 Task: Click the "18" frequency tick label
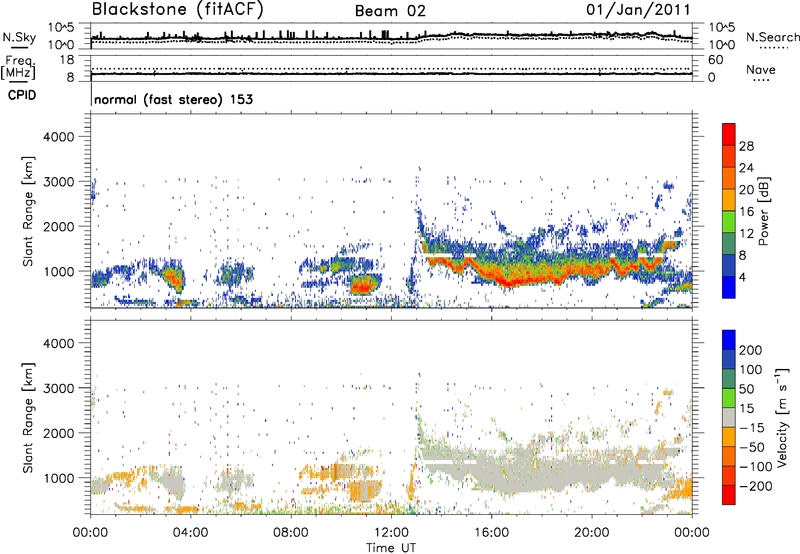click(x=67, y=60)
